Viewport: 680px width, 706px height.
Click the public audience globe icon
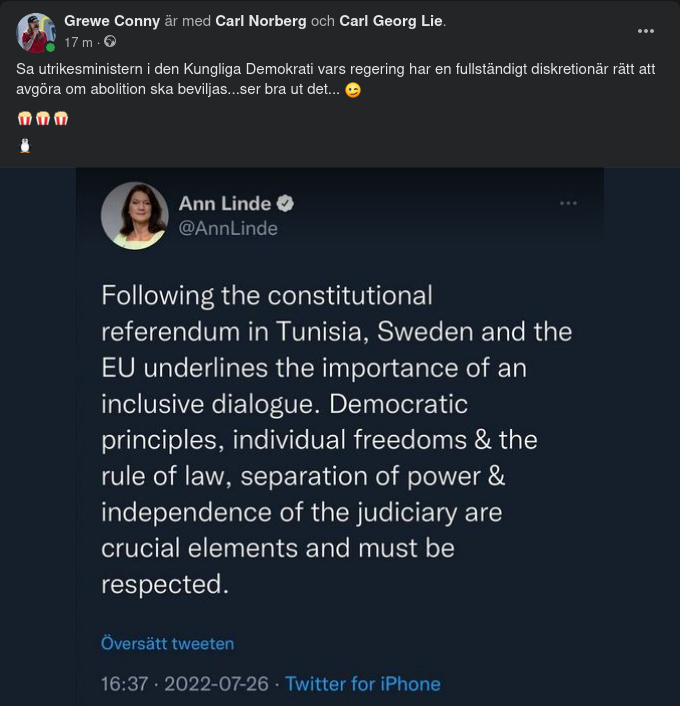110,42
